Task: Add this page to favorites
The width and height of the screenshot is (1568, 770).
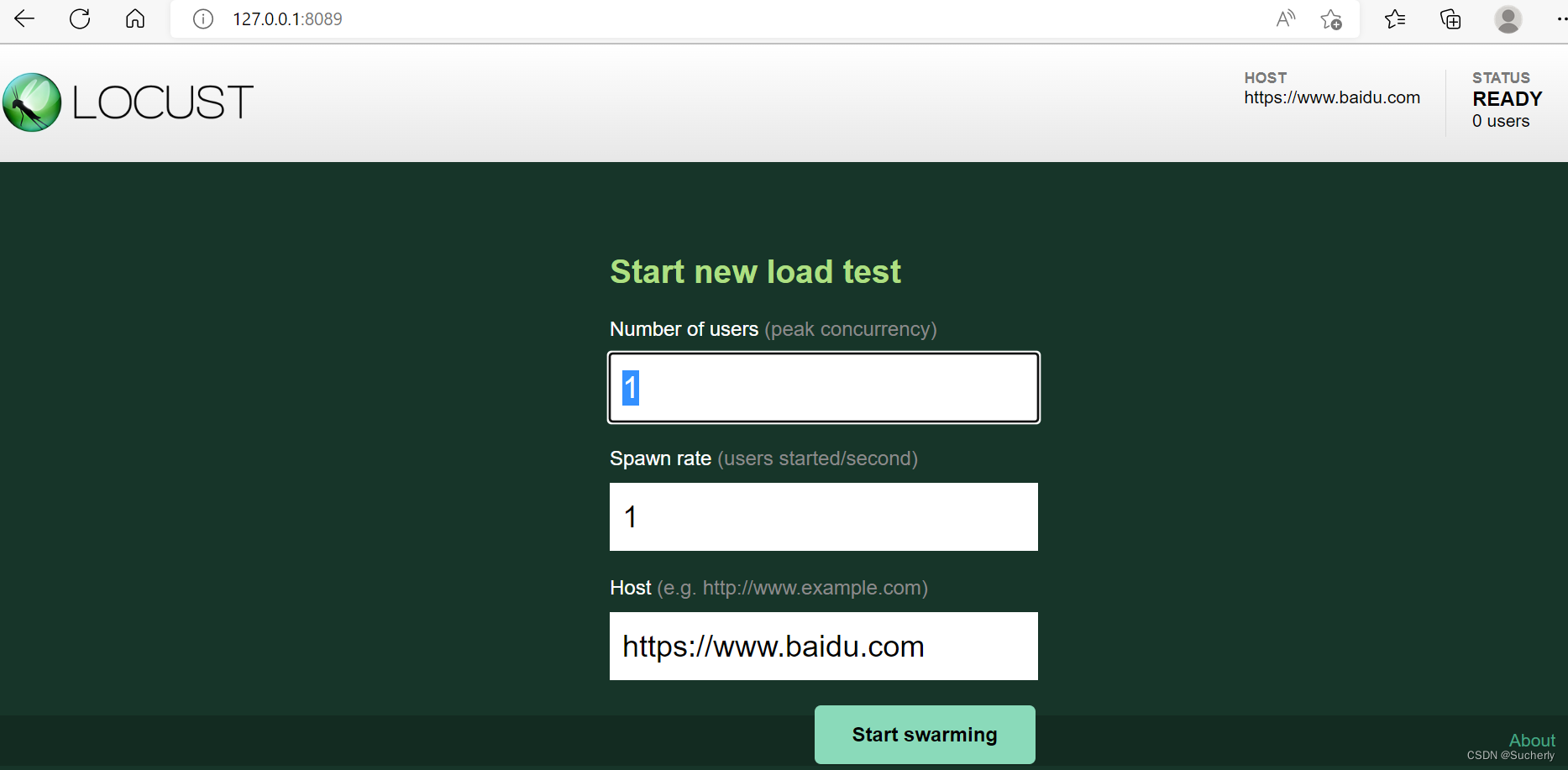Action: [1331, 18]
